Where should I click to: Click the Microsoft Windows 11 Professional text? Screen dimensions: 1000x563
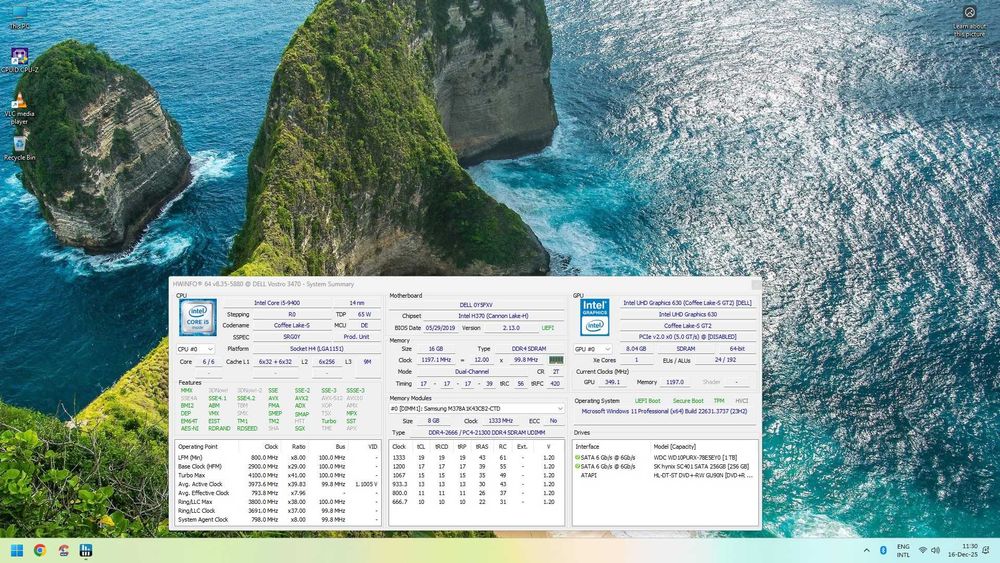(x=664, y=412)
